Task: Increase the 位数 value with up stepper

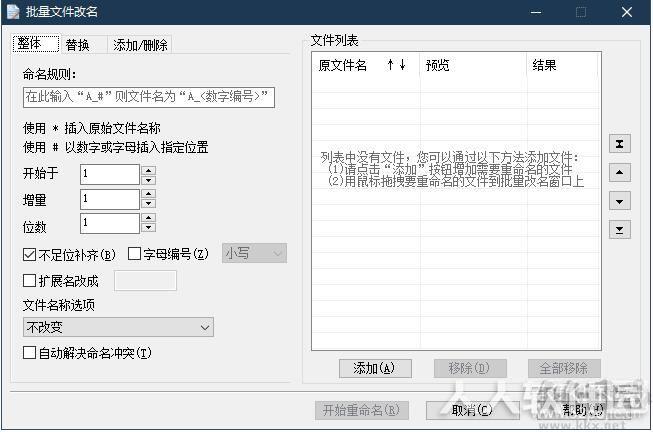Action: point(149,218)
